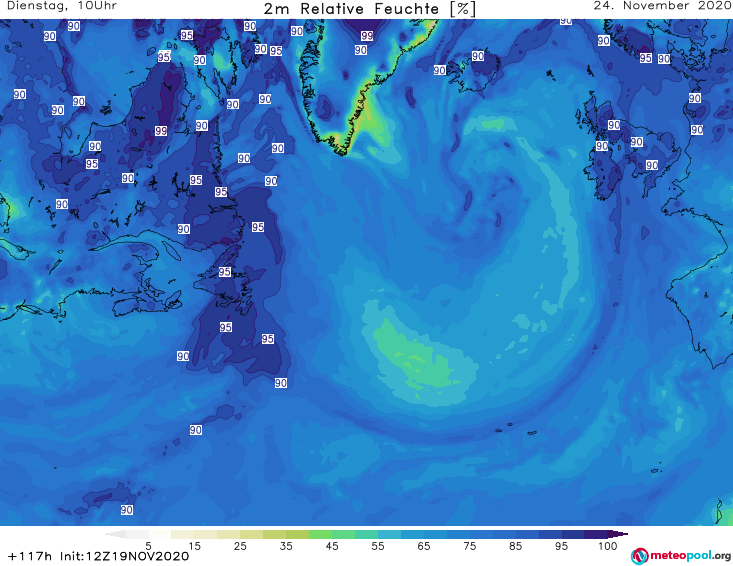Click the colour scale value '5'
Viewport: 733px width, 566px height.
148,545
